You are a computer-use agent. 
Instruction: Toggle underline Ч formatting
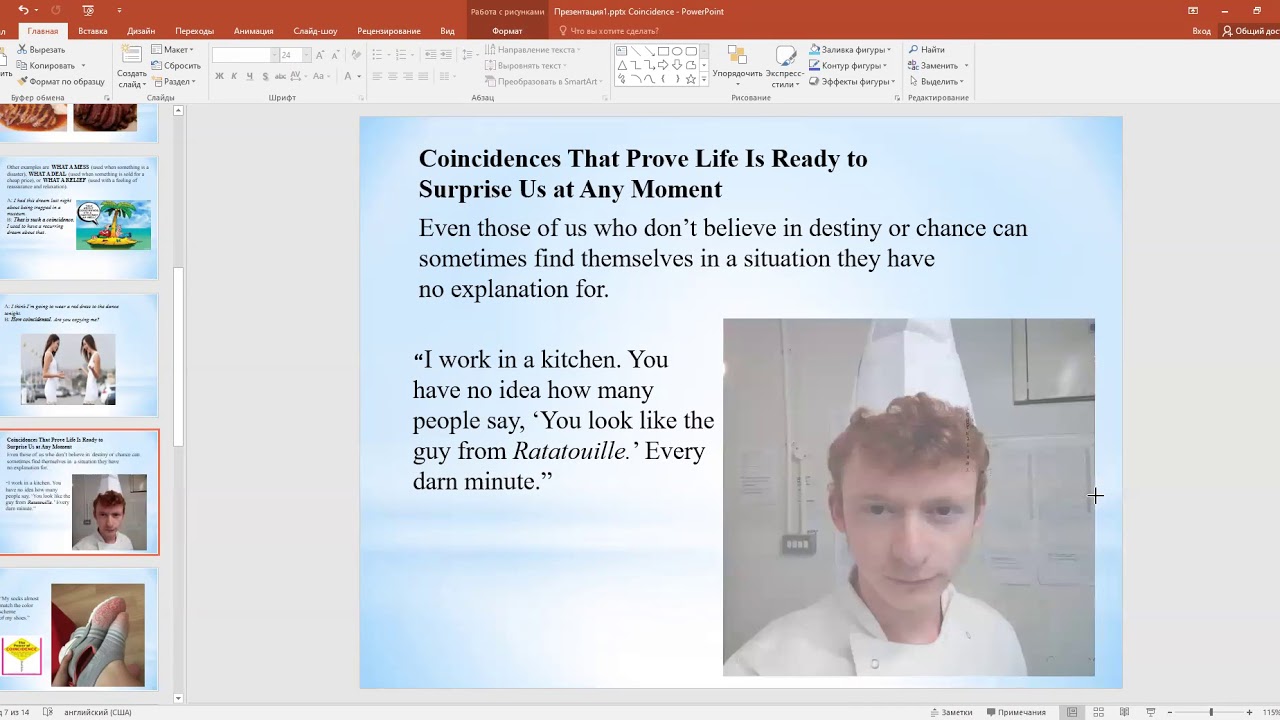tap(249, 76)
